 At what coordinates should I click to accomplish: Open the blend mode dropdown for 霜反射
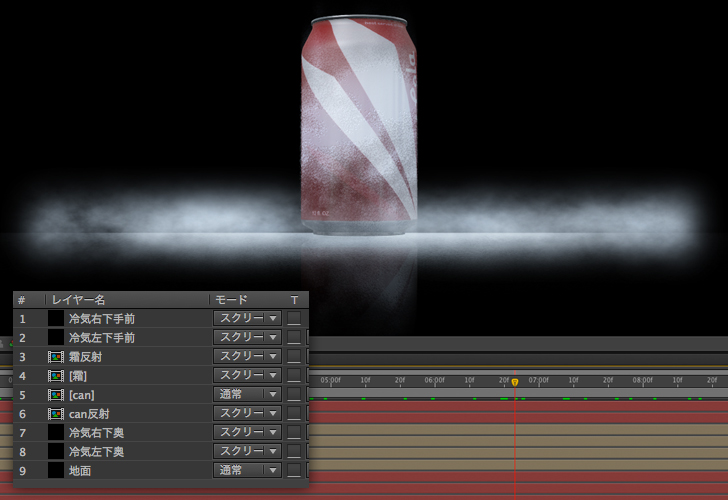click(247, 356)
